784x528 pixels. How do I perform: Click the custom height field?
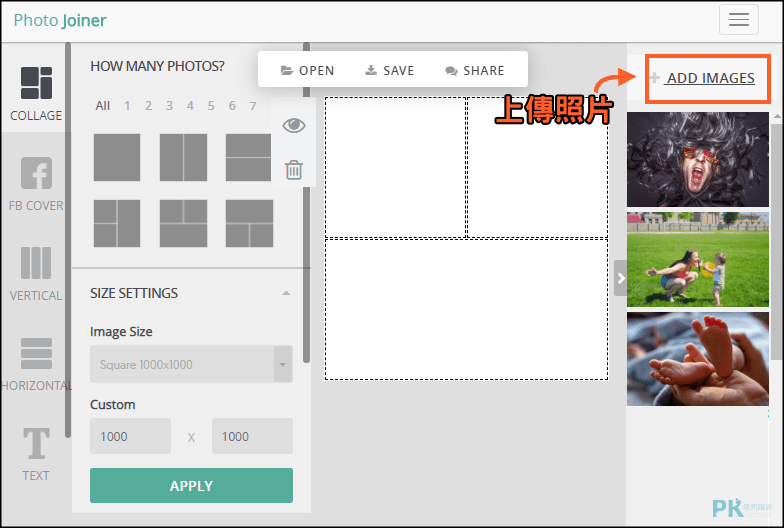pos(252,436)
